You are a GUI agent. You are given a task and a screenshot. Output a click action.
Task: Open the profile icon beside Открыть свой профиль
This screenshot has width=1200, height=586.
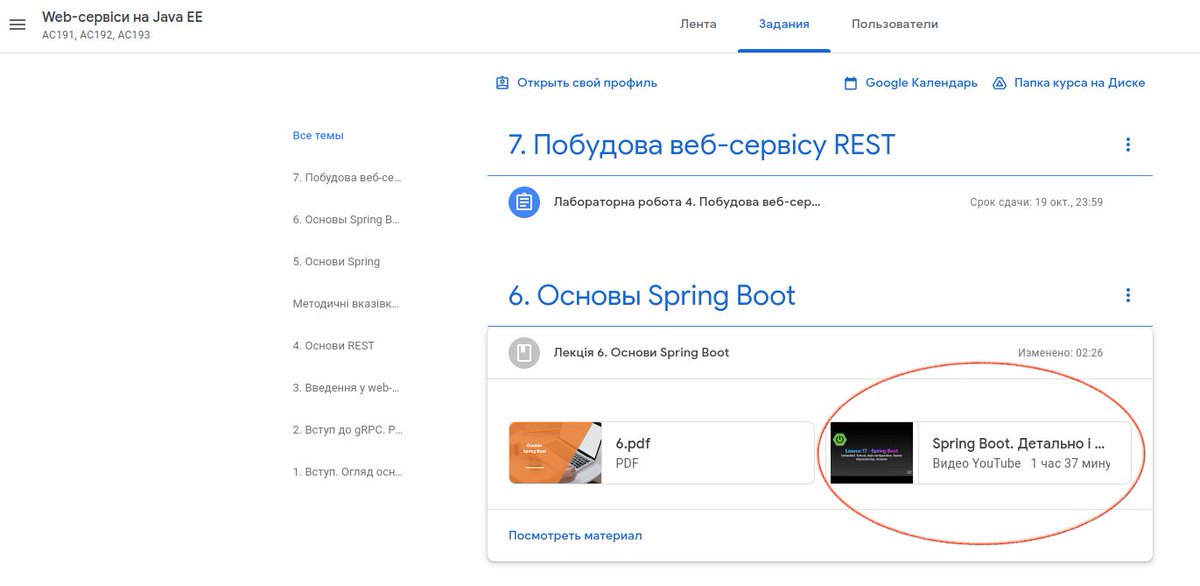pos(503,83)
